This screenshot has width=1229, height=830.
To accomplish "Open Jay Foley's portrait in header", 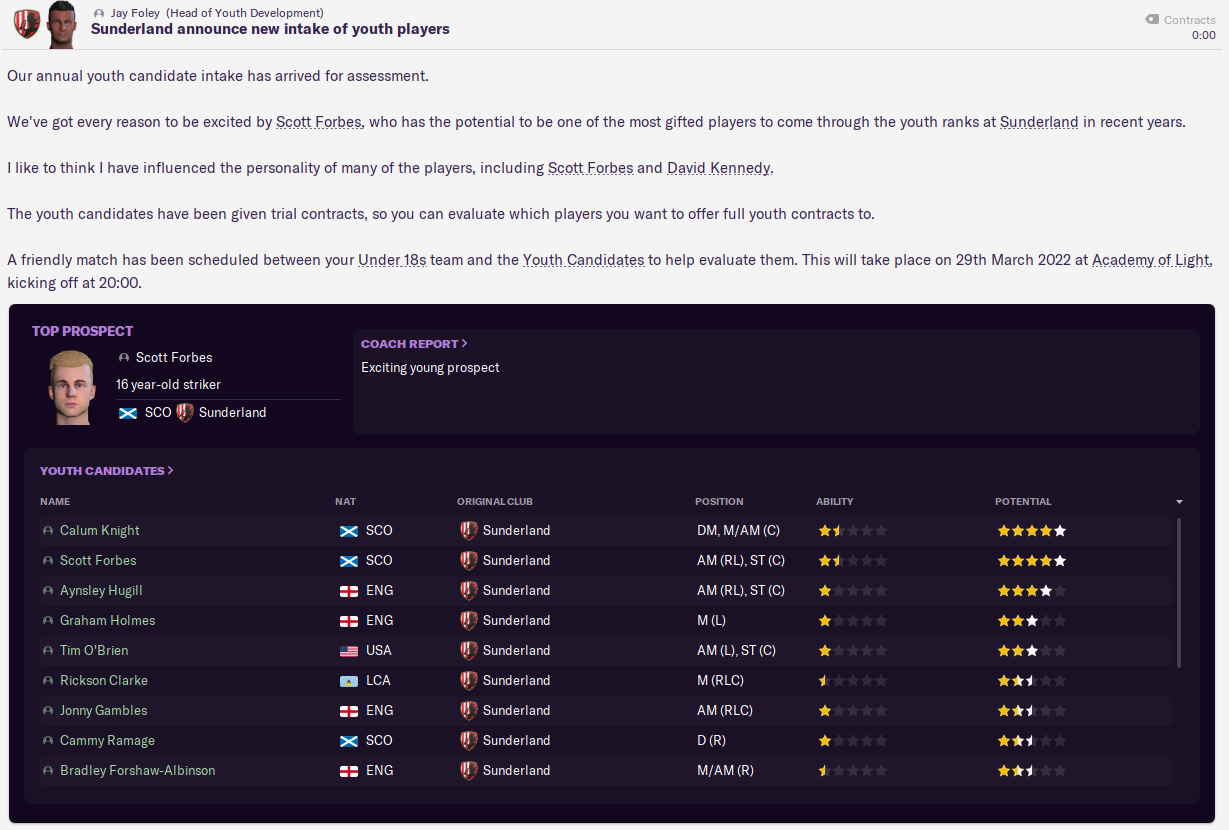I will 61,24.
